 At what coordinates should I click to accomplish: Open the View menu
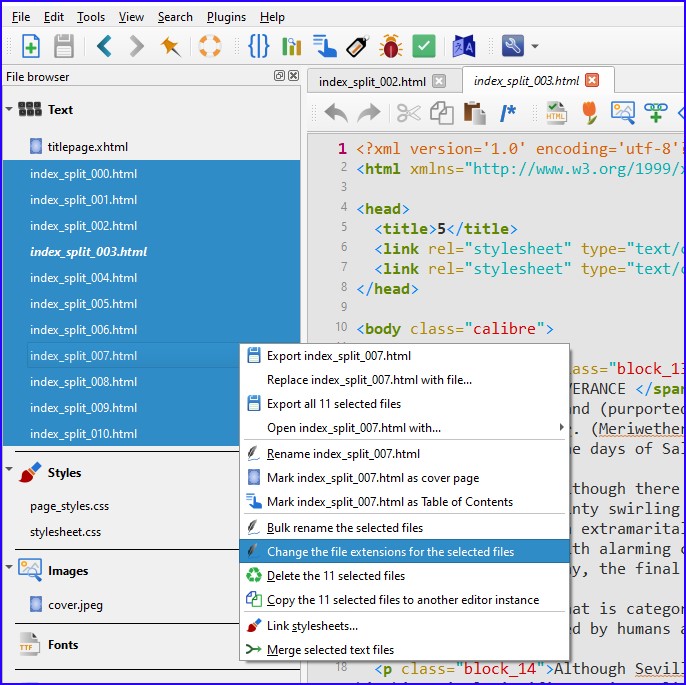pos(131,17)
